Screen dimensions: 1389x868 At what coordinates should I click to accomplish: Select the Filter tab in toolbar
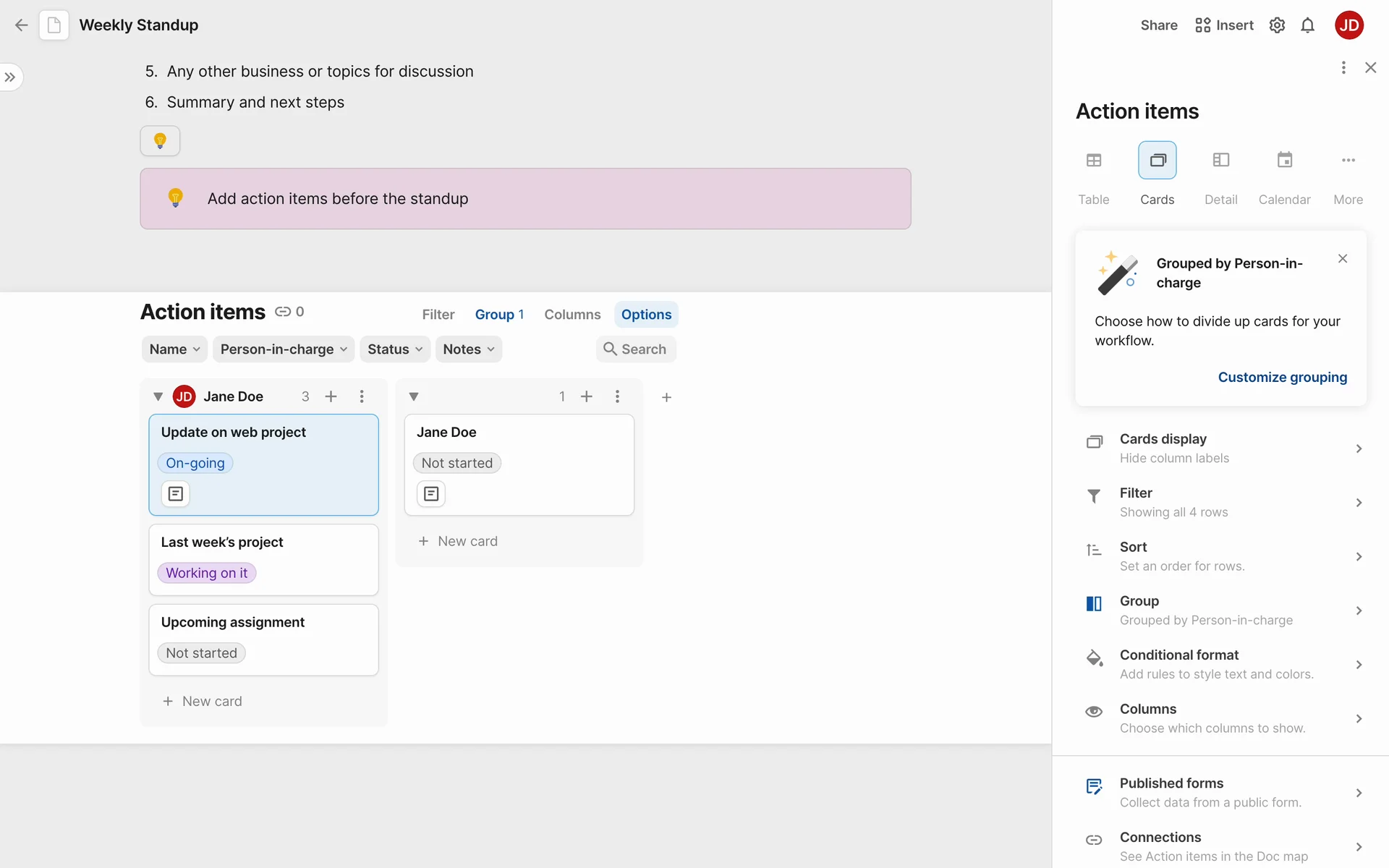point(438,315)
